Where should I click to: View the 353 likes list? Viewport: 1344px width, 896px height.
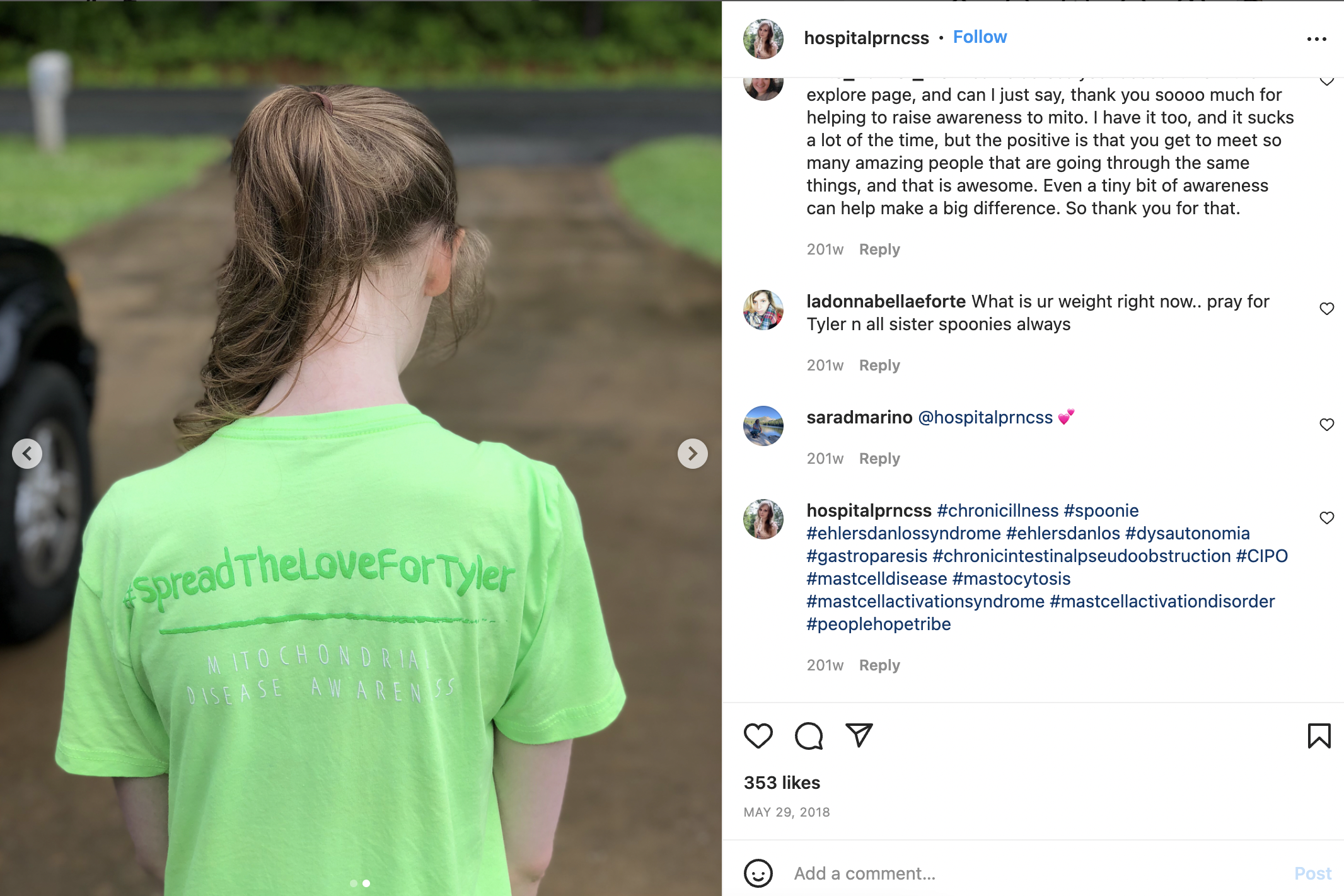782,783
